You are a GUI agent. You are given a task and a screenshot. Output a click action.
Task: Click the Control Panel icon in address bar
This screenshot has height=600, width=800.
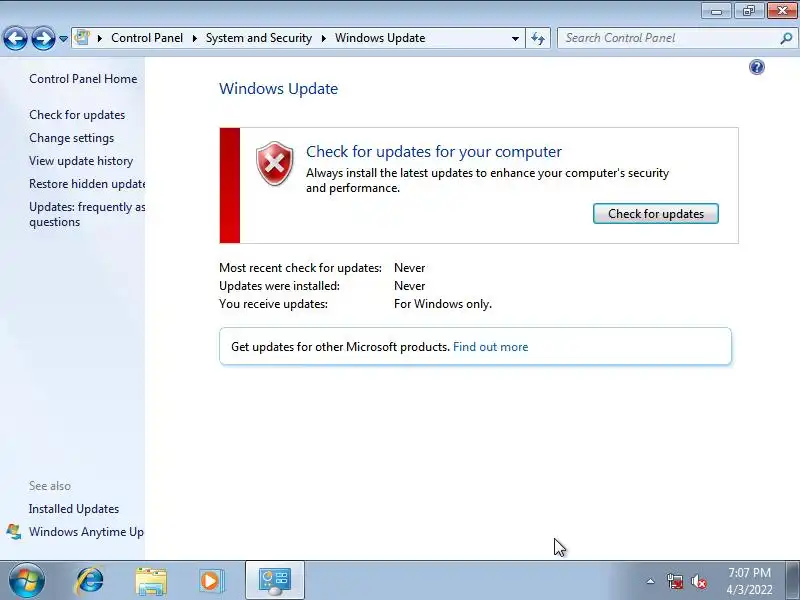82,38
